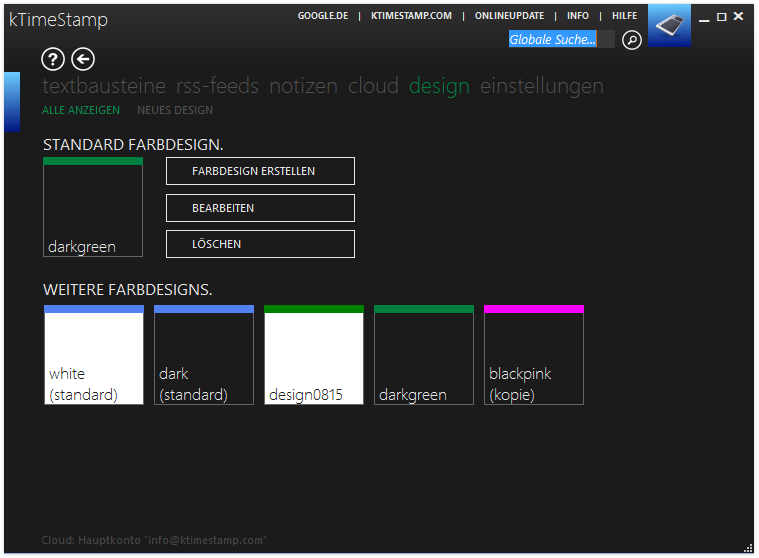Click the BEARBEITEN button
This screenshot has height=558, width=759.
pos(260,208)
